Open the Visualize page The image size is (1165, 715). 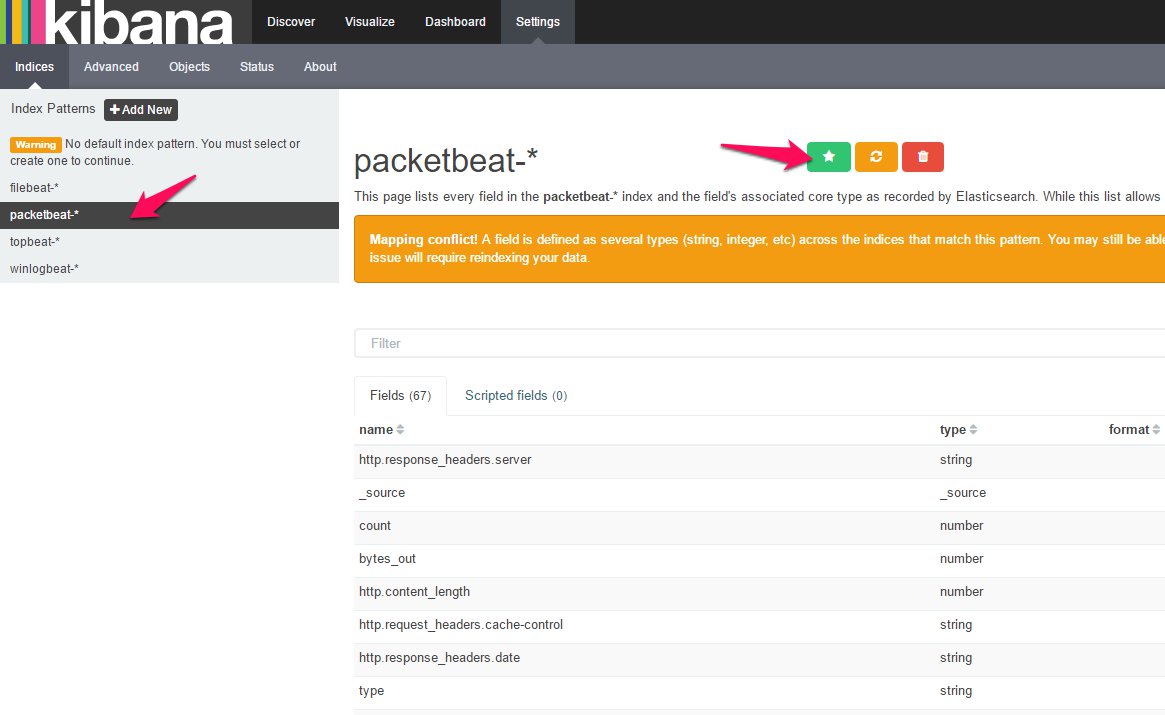coord(369,21)
